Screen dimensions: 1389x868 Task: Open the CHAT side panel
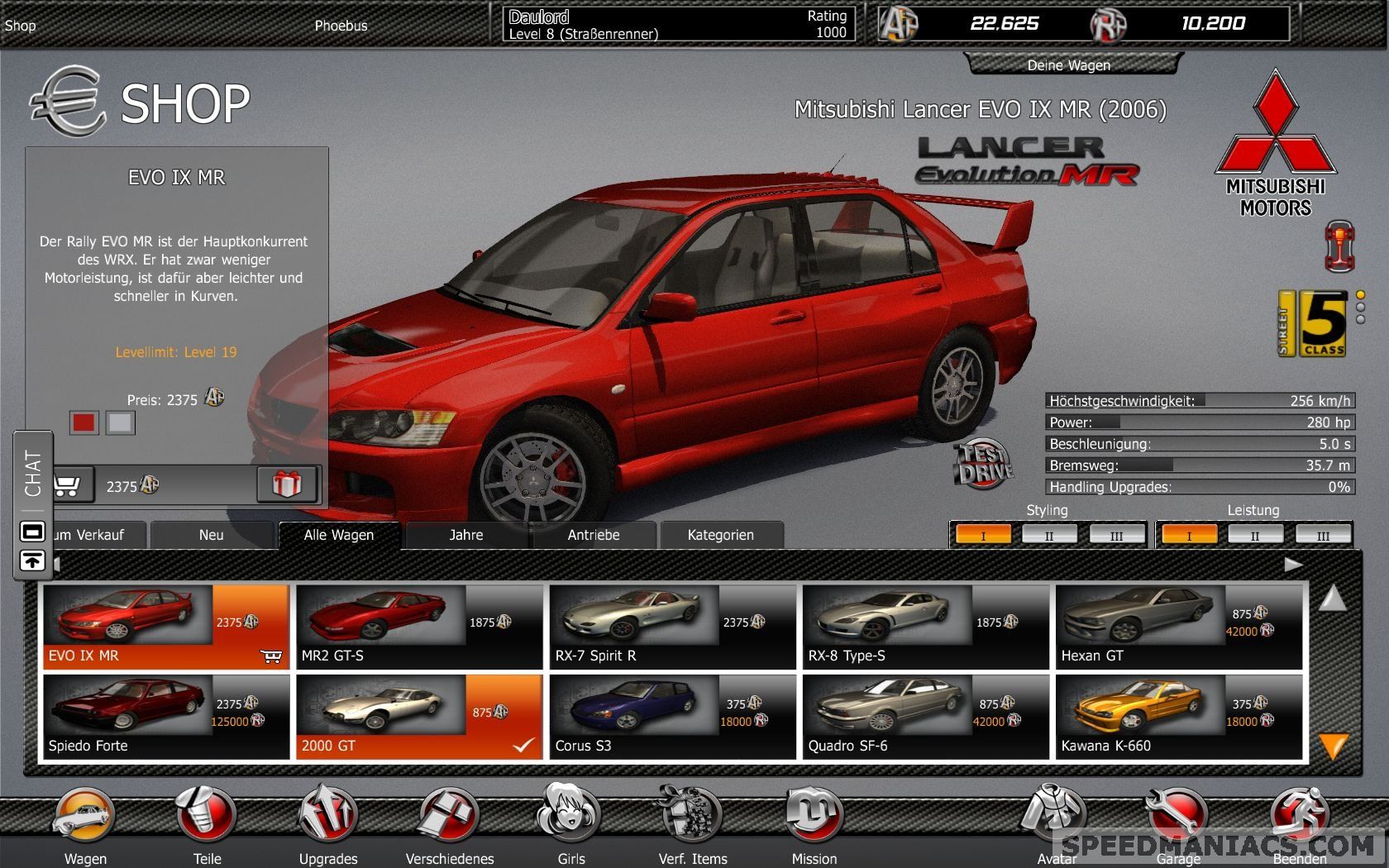(x=33, y=473)
